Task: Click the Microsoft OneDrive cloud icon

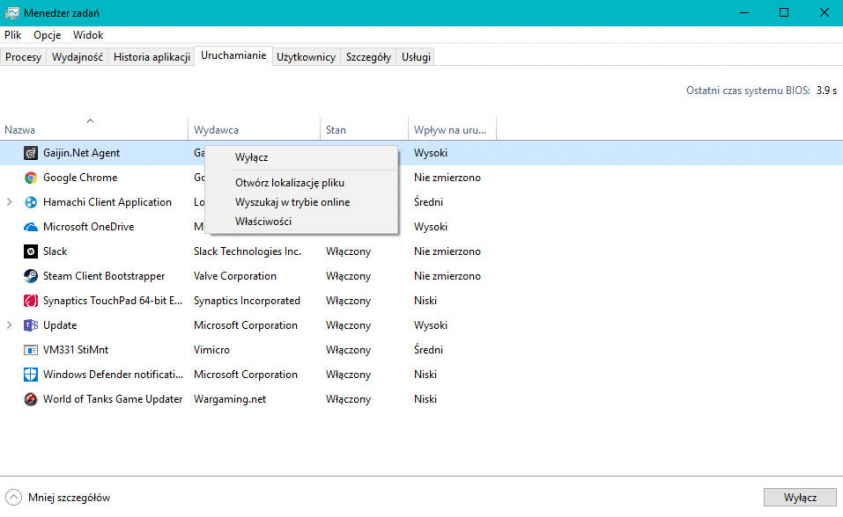Action: (30, 227)
